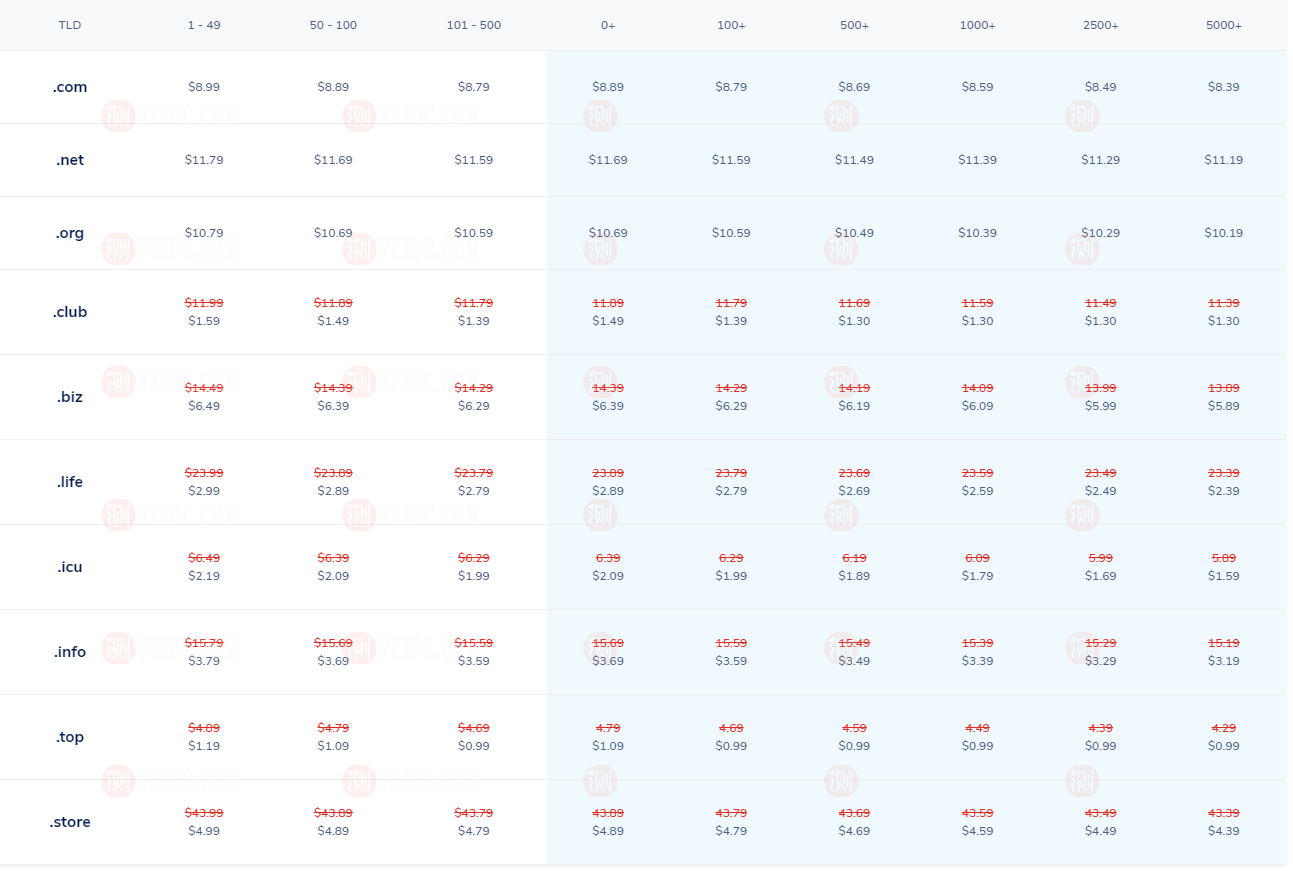Click the $8.39 price for .com
This screenshot has width=1293, height=871.
click(x=1223, y=87)
